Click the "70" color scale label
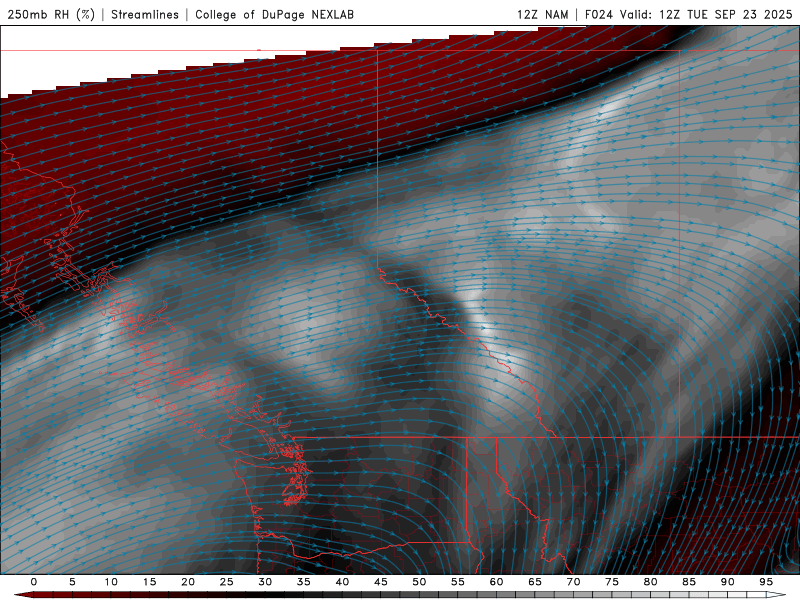 (x=573, y=582)
